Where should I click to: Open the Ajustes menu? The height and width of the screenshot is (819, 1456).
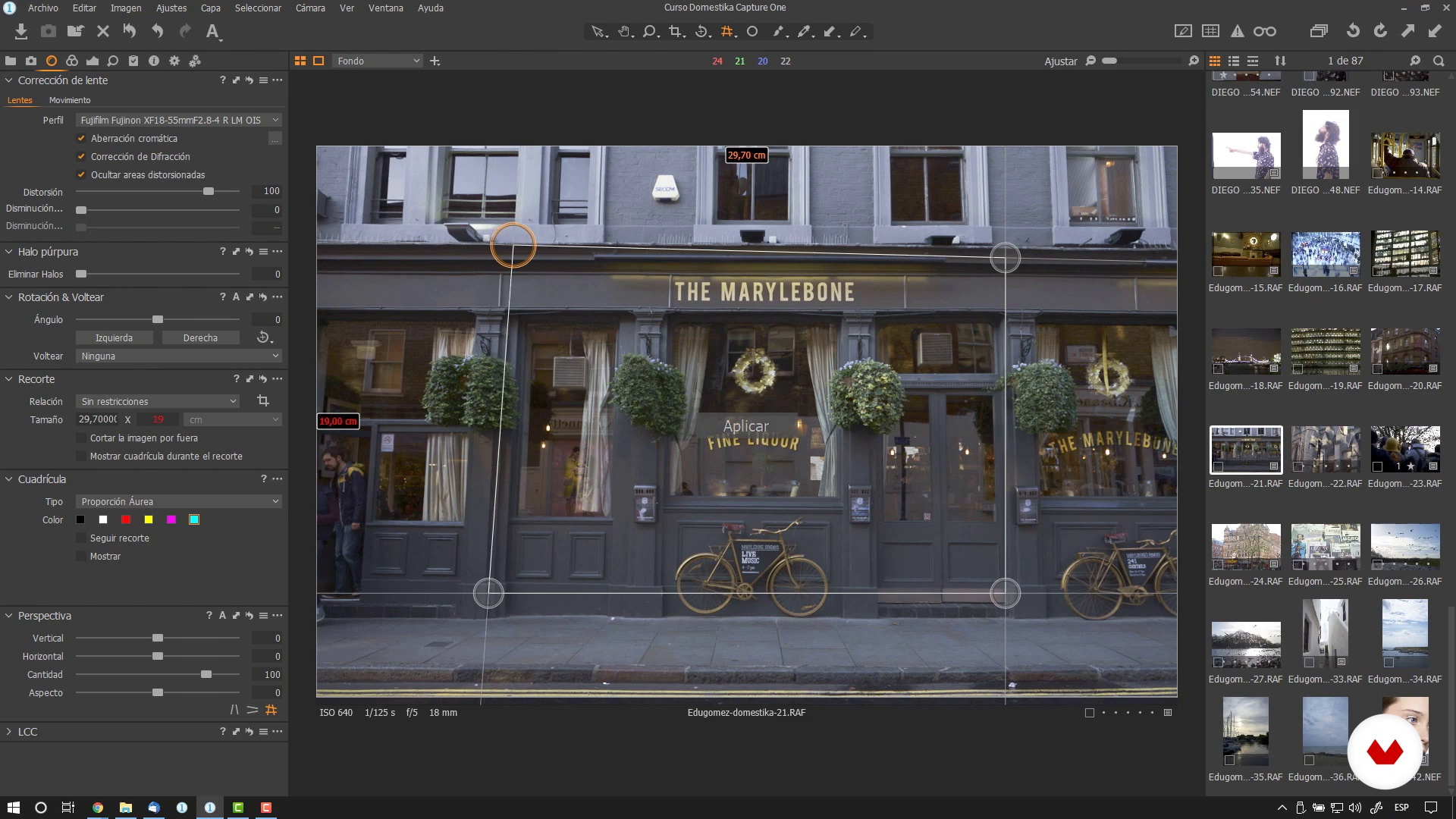[x=171, y=8]
